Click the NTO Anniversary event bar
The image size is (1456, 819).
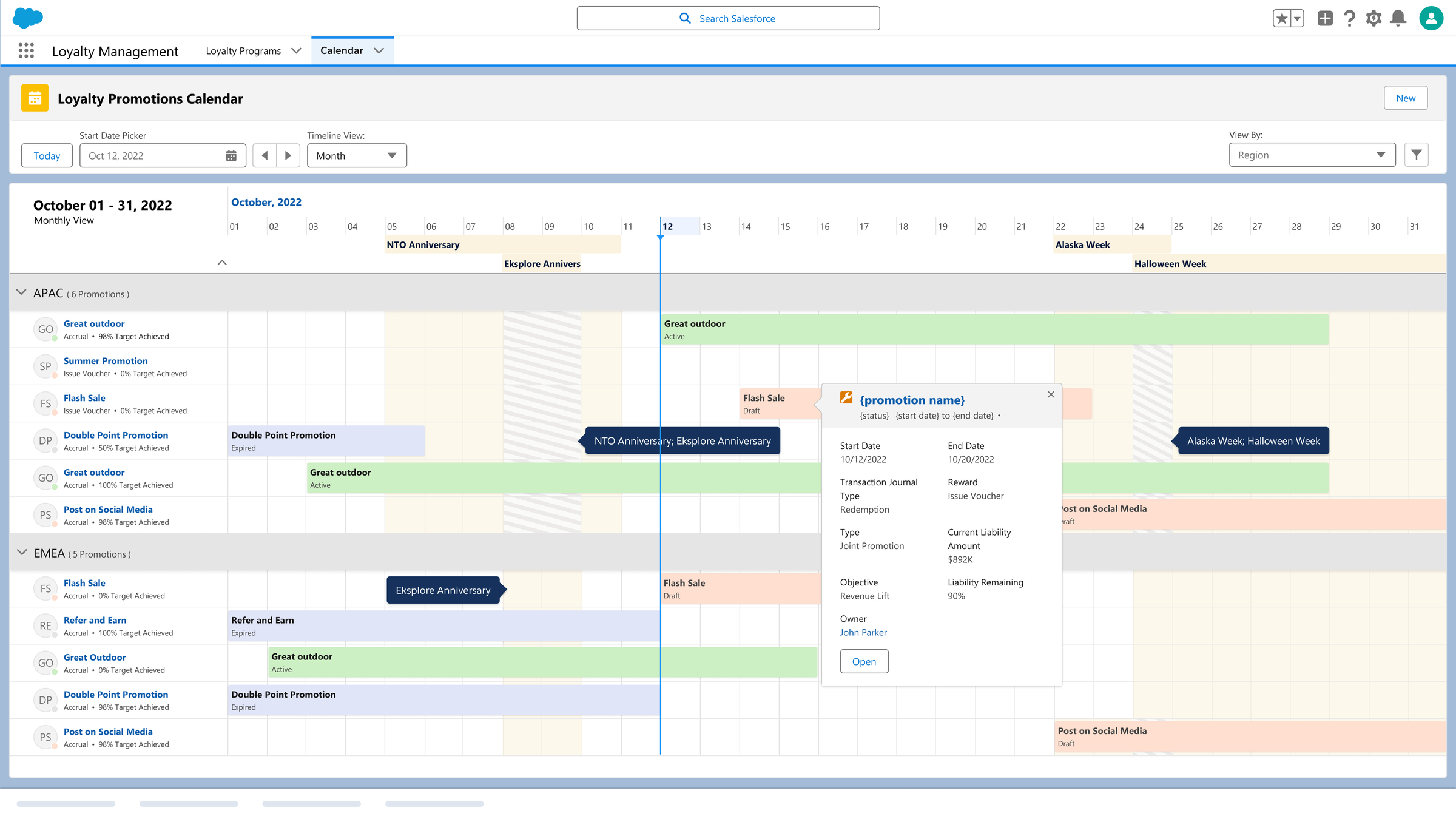pyautogui.click(x=503, y=244)
